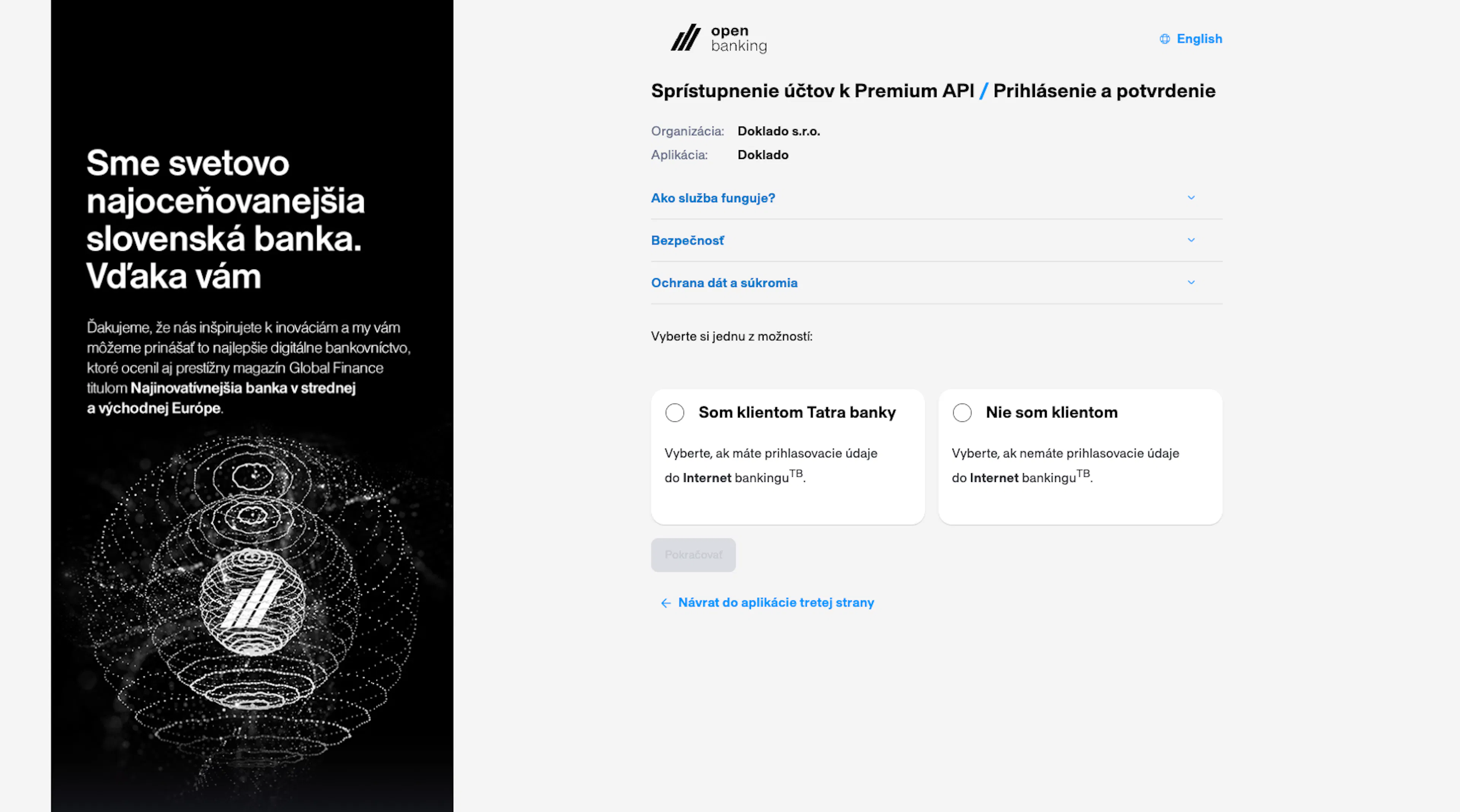Screen dimensions: 1460x812
Task: Choose the Som klientom Tatra banky card
Action: (788, 457)
